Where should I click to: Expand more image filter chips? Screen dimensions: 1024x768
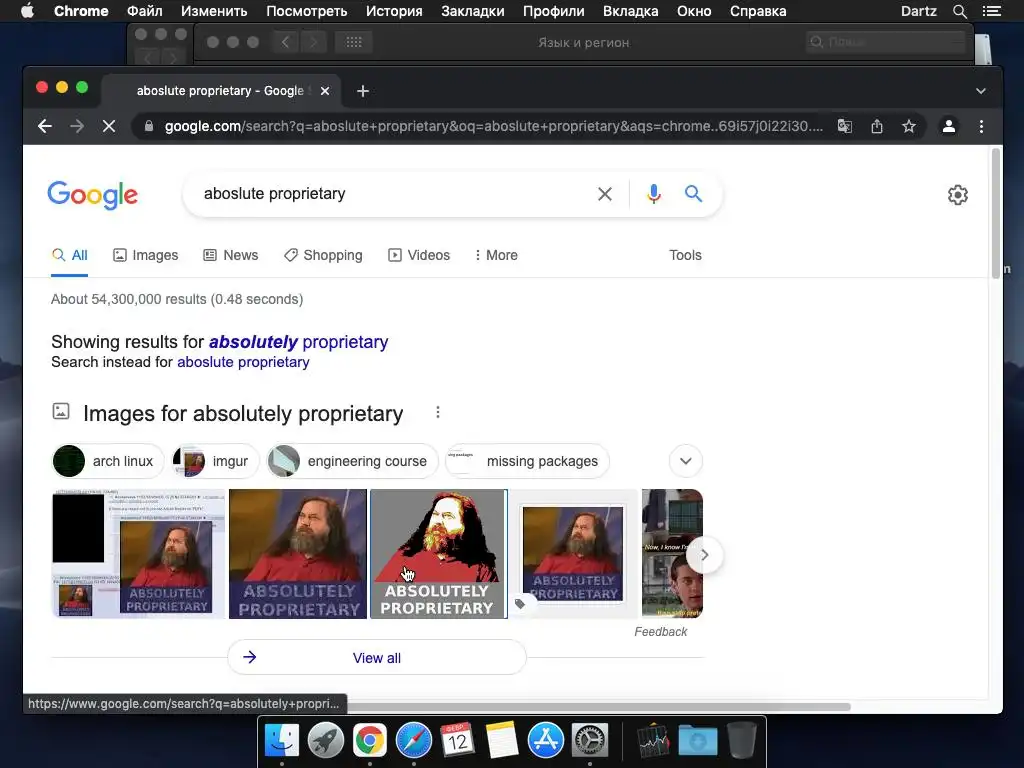(x=686, y=461)
